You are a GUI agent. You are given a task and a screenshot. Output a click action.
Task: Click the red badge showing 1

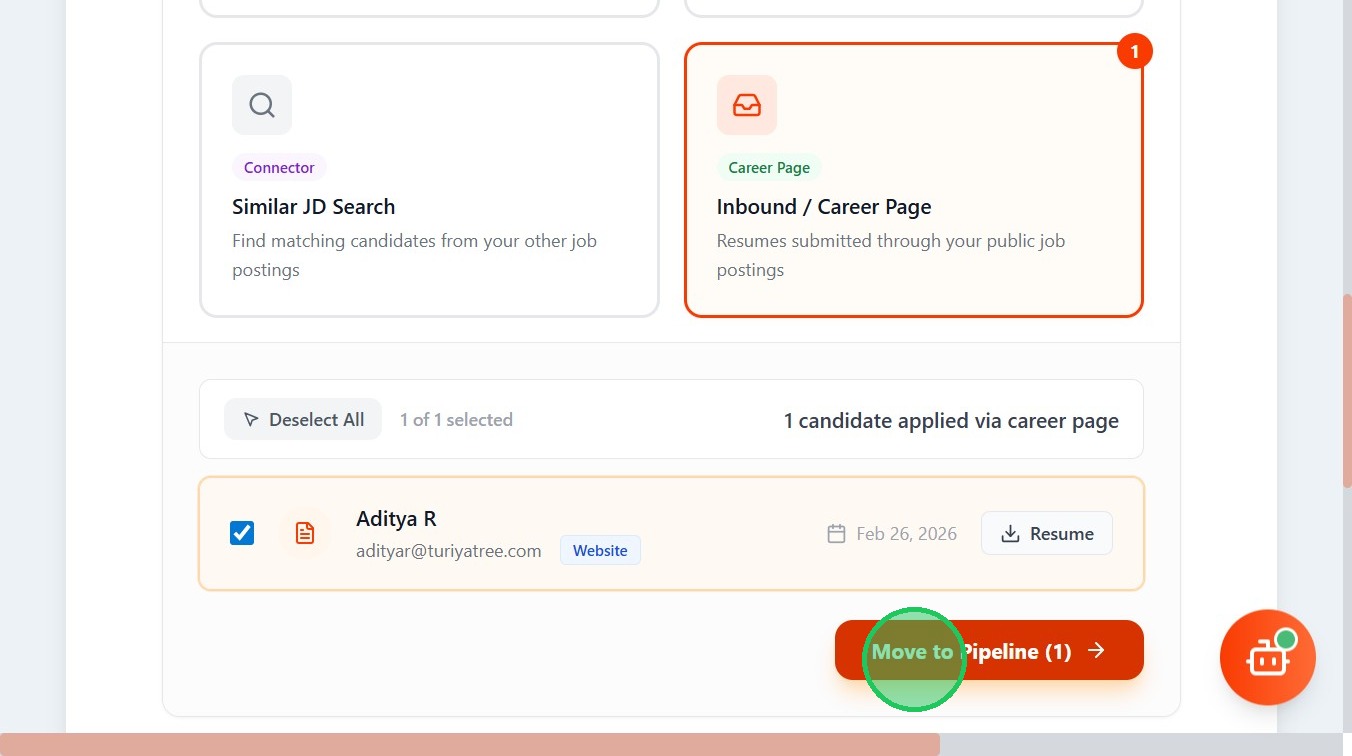[x=1134, y=52]
